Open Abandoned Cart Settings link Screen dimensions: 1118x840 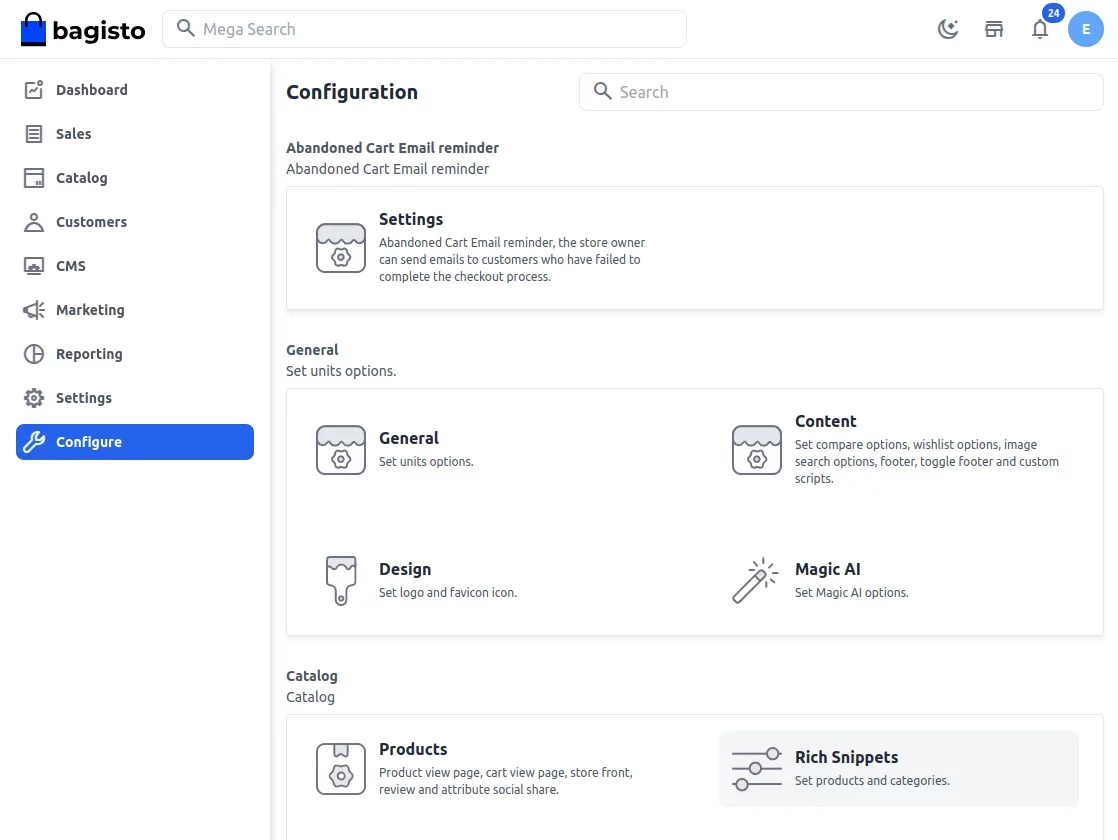pos(411,220)
